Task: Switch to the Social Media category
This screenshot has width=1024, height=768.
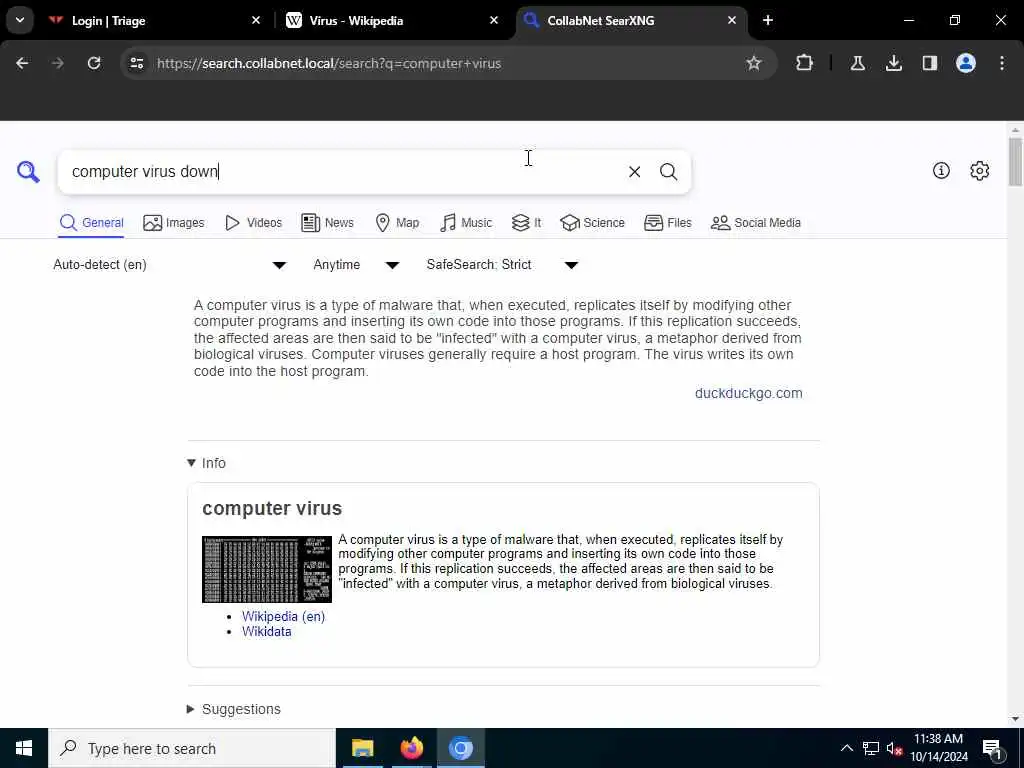Action: (x=756, y=223)
